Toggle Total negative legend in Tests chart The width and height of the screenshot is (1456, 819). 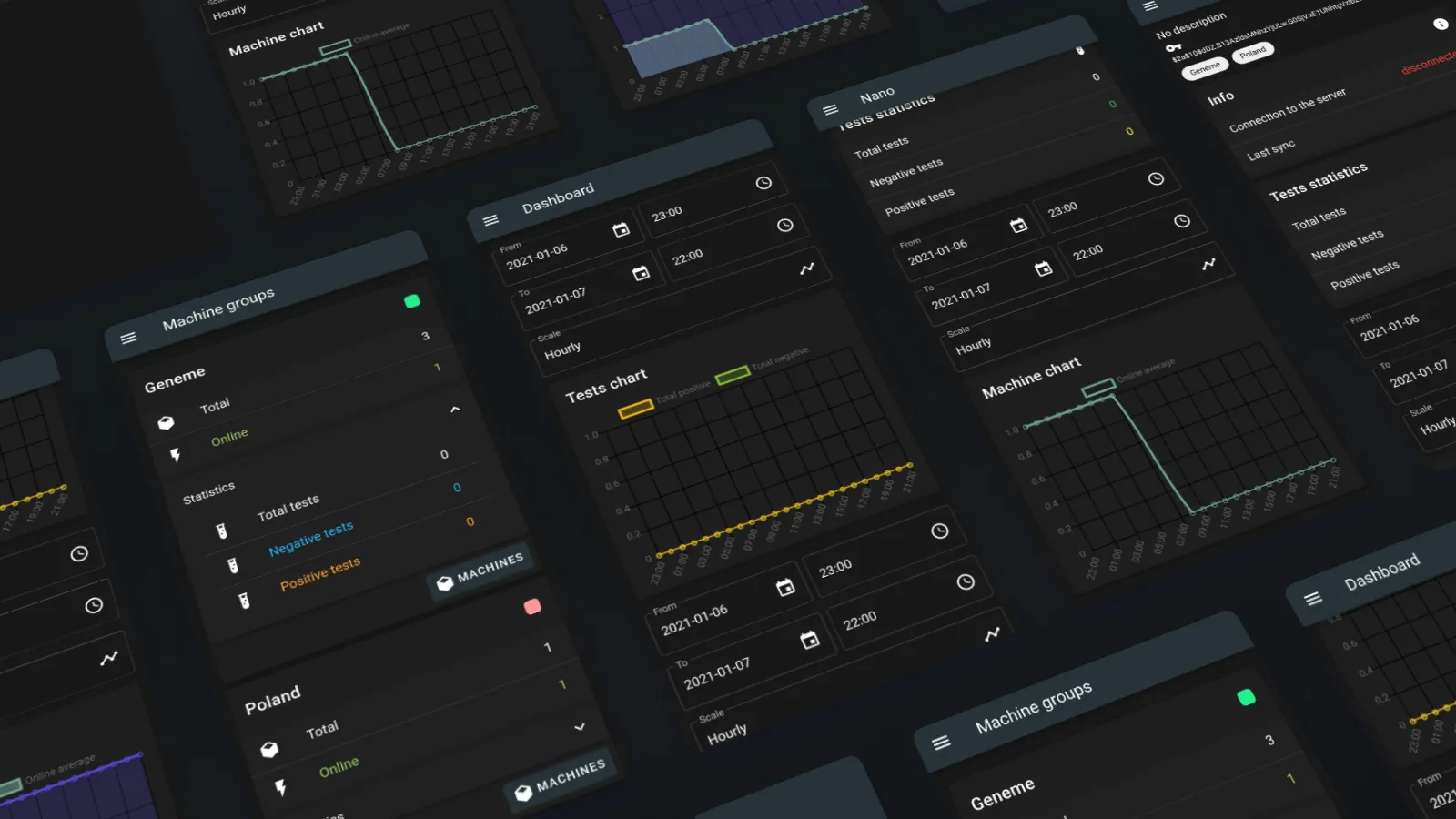pos(733,375)
